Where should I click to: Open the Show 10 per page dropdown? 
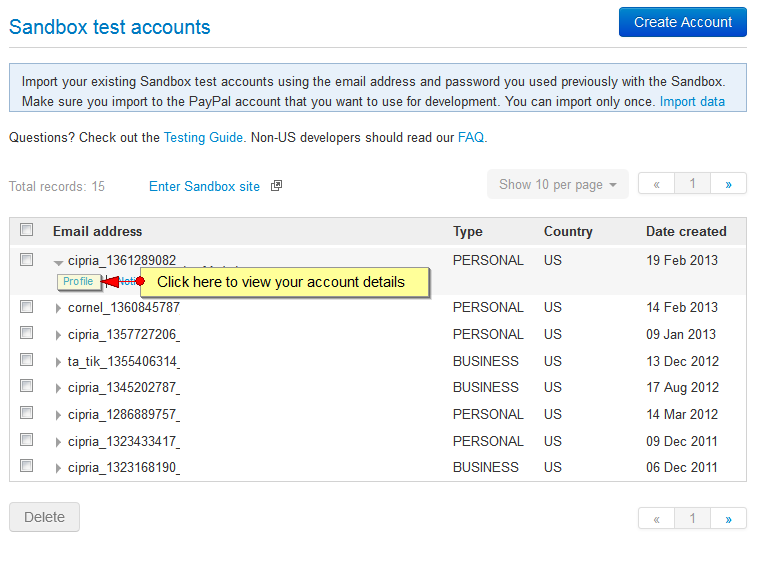(558, 184)
